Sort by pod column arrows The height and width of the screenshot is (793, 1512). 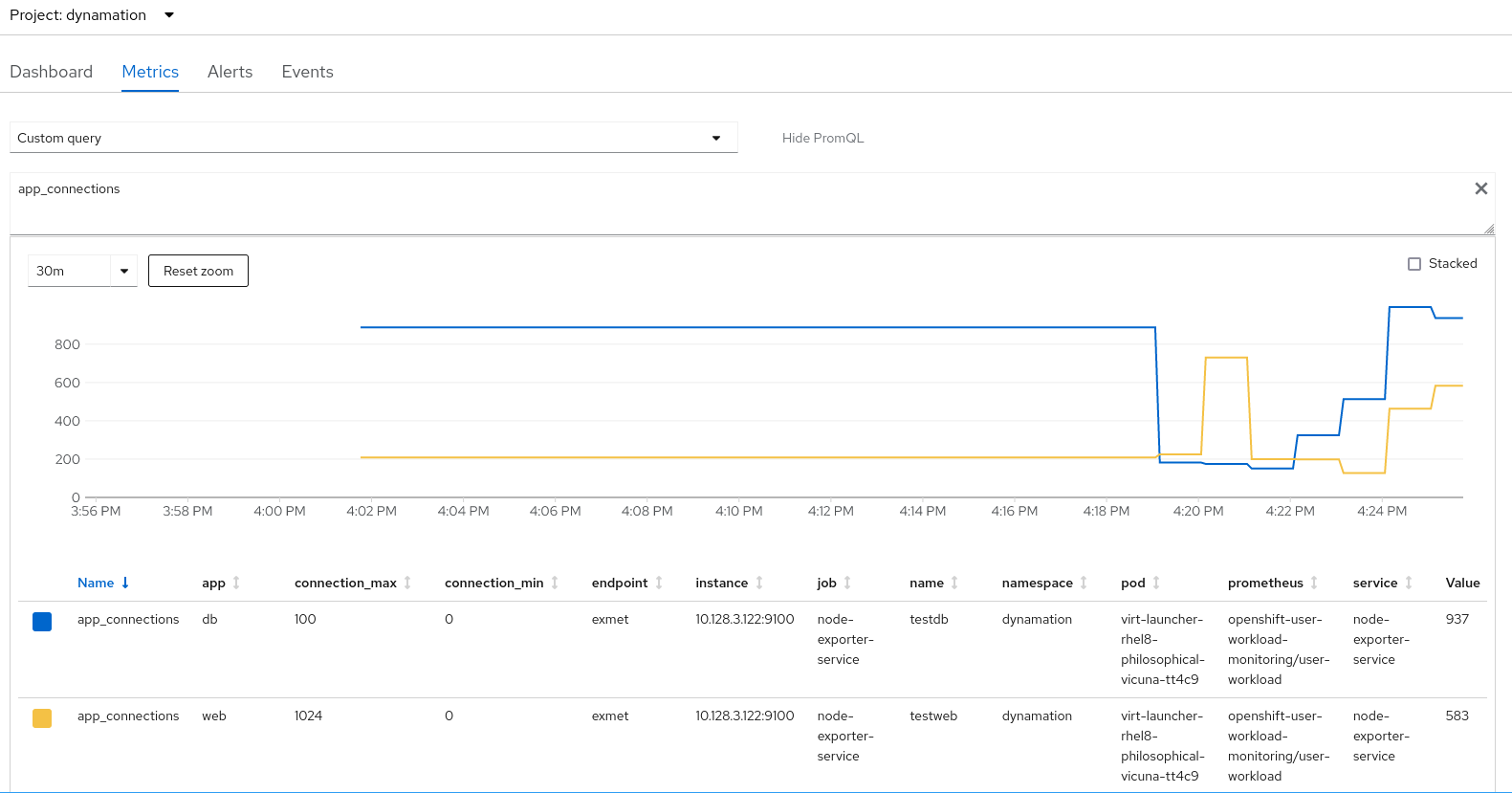pyautogui.click(x=1156, y=583)
